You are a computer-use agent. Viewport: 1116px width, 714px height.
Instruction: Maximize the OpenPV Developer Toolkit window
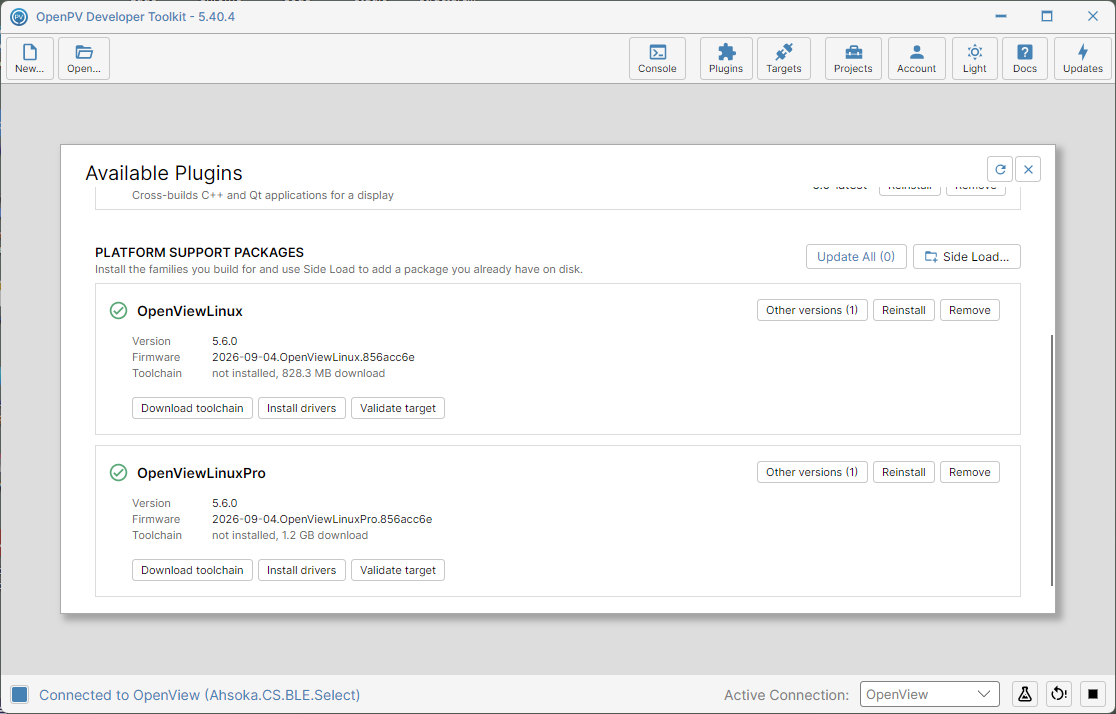coord(1046,16)
